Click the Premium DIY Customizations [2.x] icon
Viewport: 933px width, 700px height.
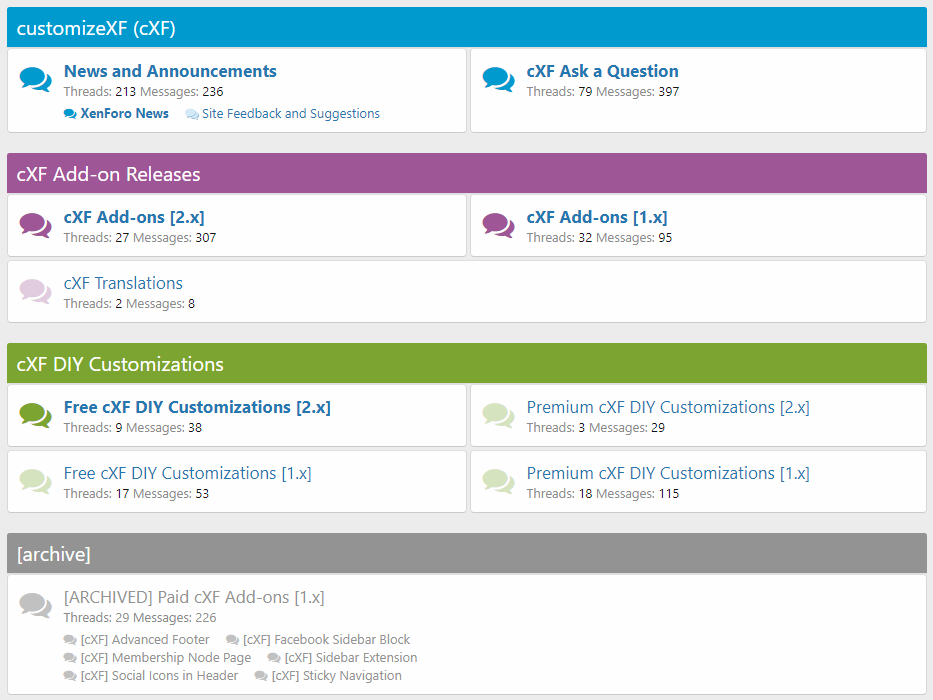(498, 416)
